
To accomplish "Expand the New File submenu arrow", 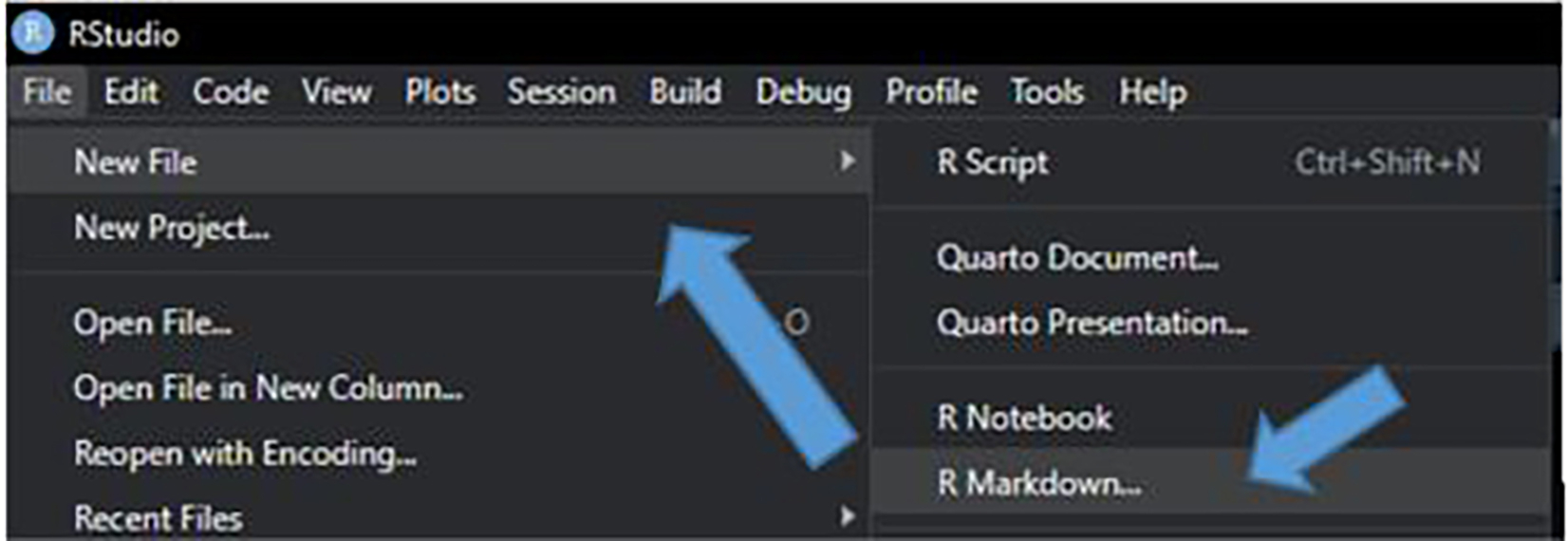I will (847, 162).
